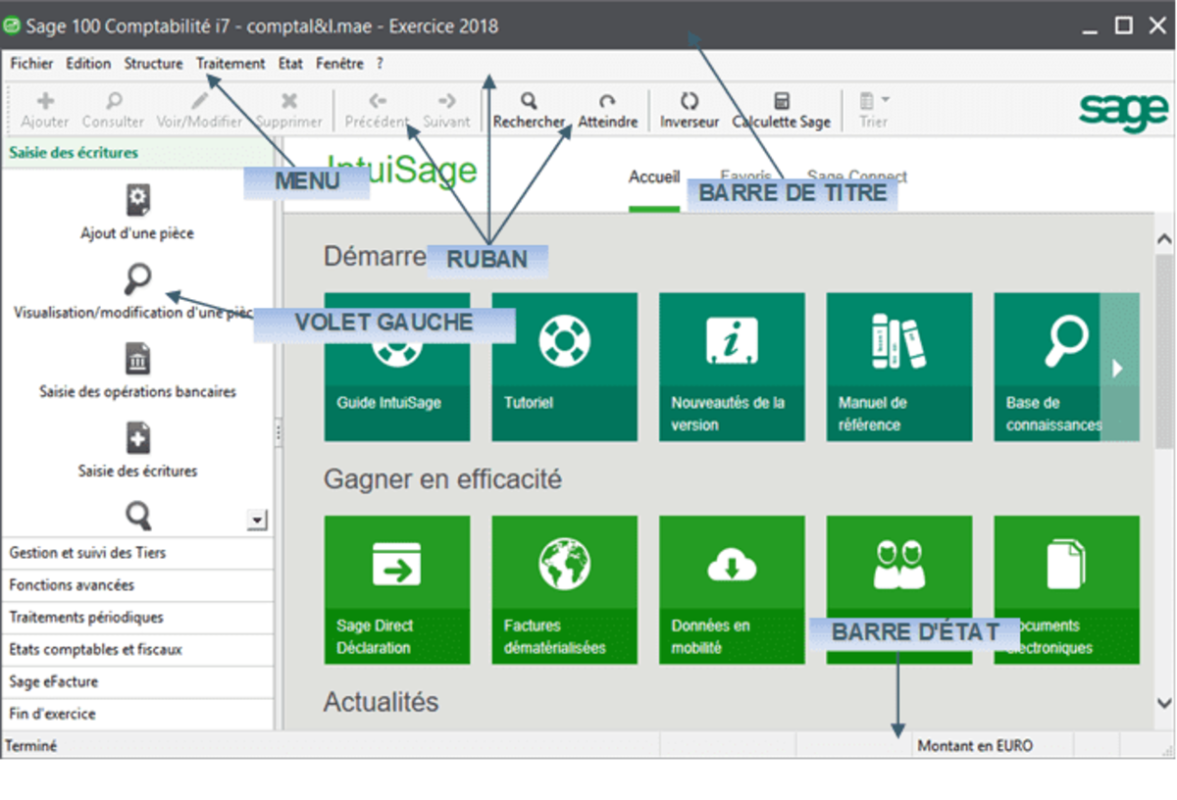The width and height of the screenshot is (1177, 800).
Task: Open the Fenêtre menu
Action: (x=339, y=64)
